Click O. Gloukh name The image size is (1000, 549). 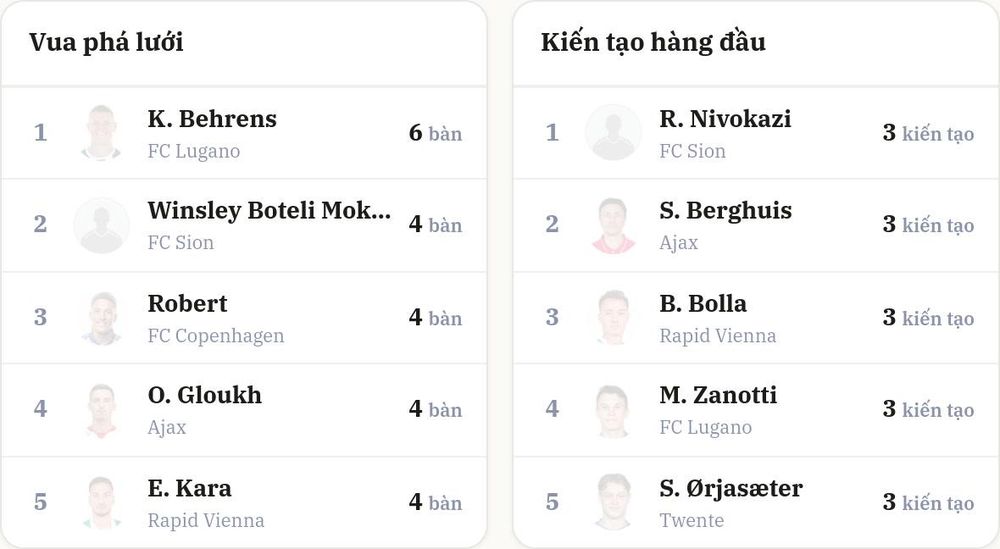[205, 395]
